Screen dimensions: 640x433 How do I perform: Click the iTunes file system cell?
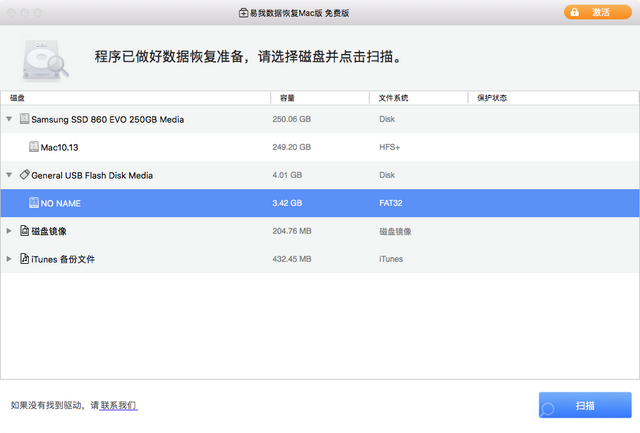coord(391,259)
